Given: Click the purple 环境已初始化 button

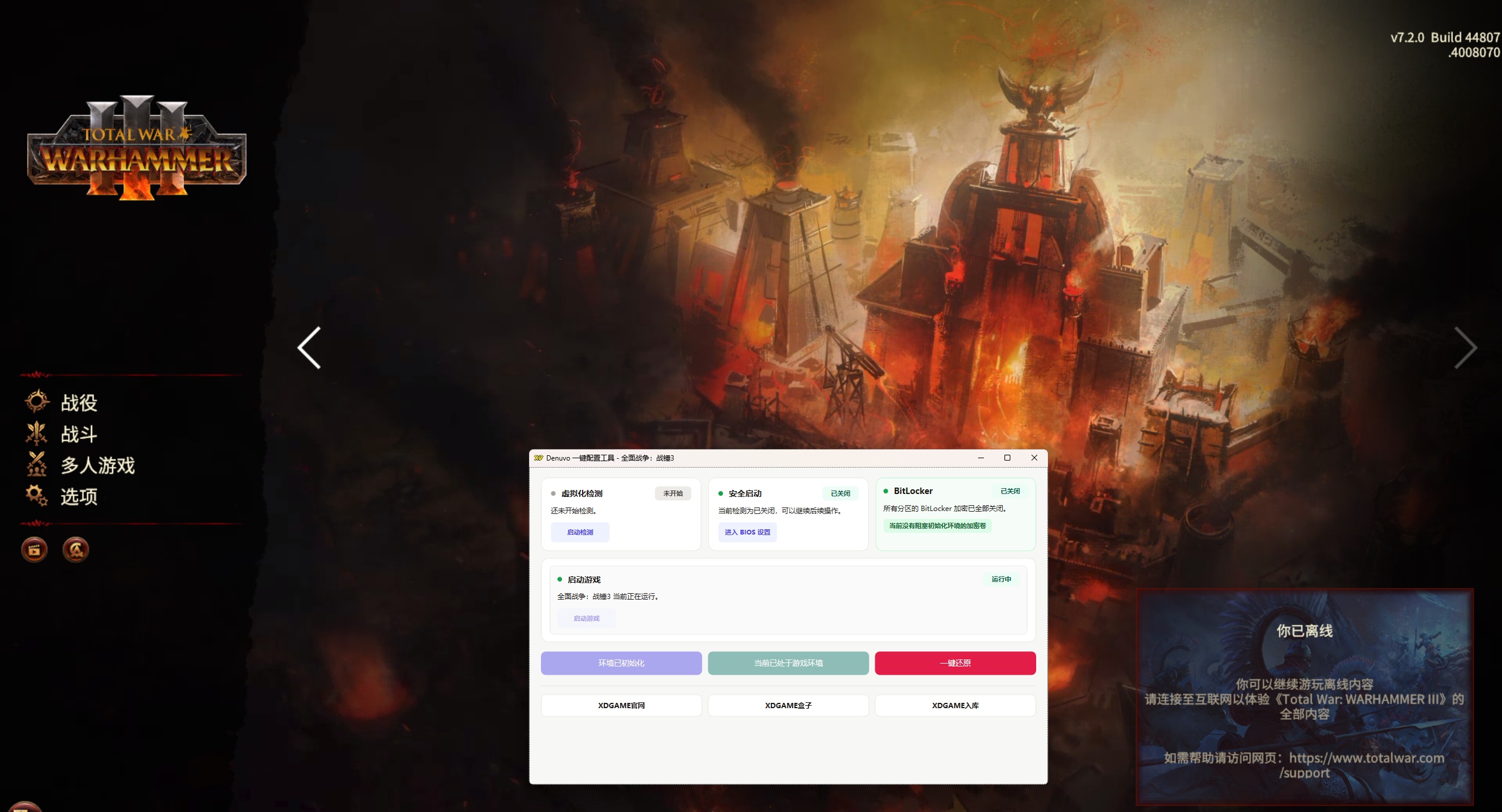Looking at the screenshot, I should pyautogui.click(x=621, y=663).
